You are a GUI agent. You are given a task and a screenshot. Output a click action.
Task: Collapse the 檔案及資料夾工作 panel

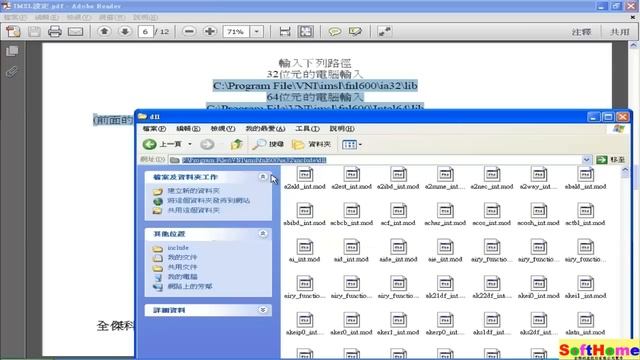263,177
